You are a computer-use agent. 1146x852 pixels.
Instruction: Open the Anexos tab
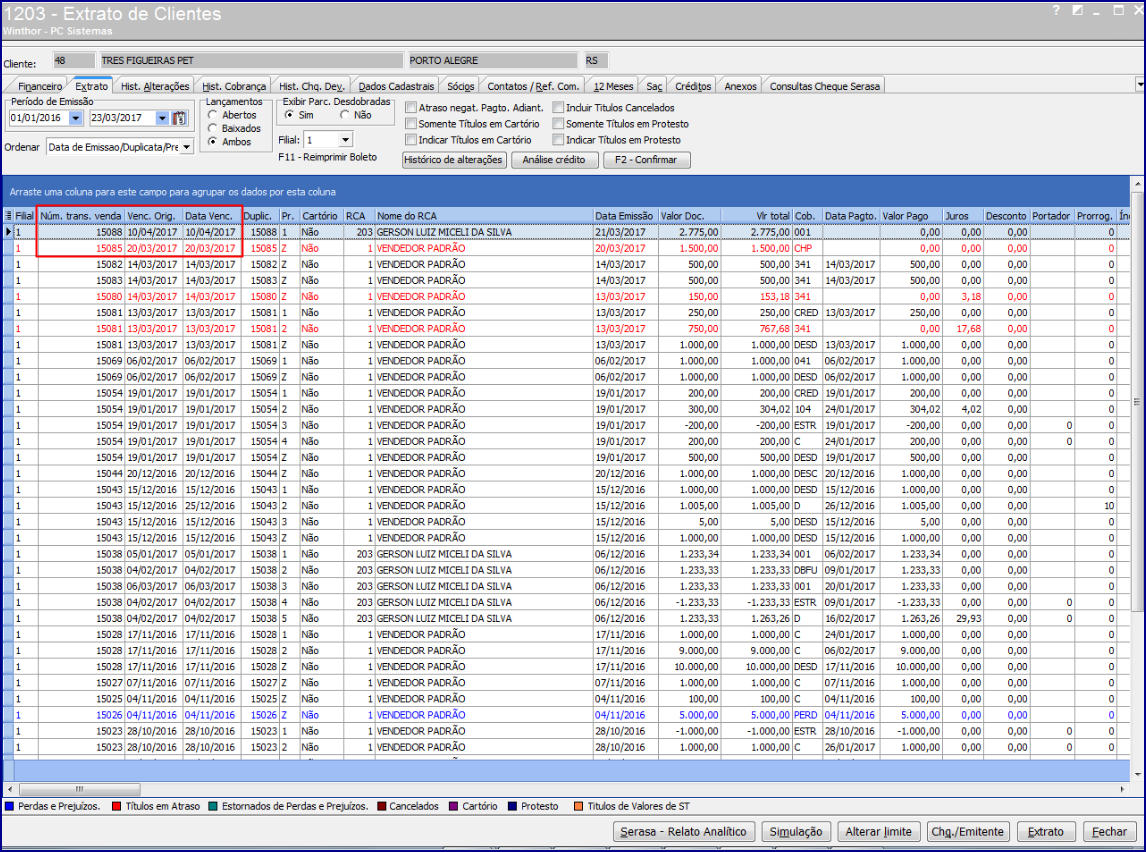(740, 86)
